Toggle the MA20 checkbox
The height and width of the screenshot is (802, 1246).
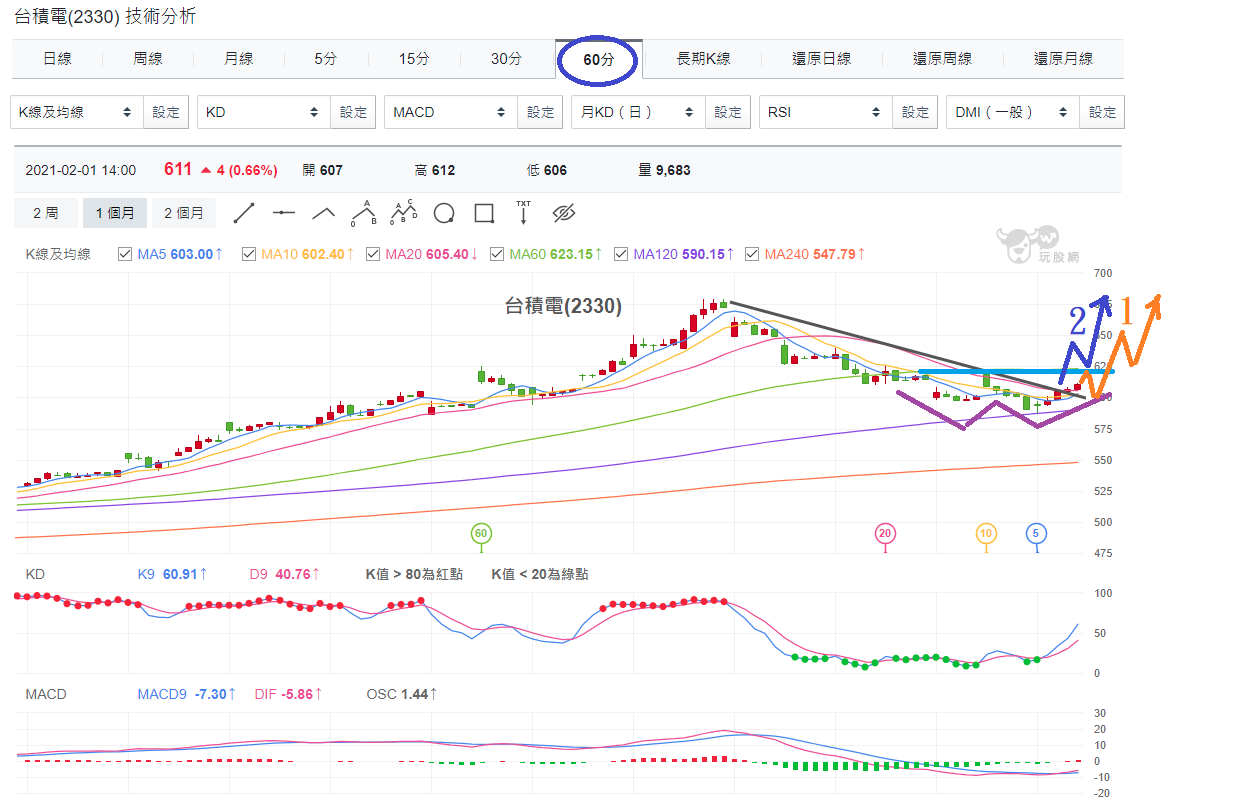(x=373, y=254)
